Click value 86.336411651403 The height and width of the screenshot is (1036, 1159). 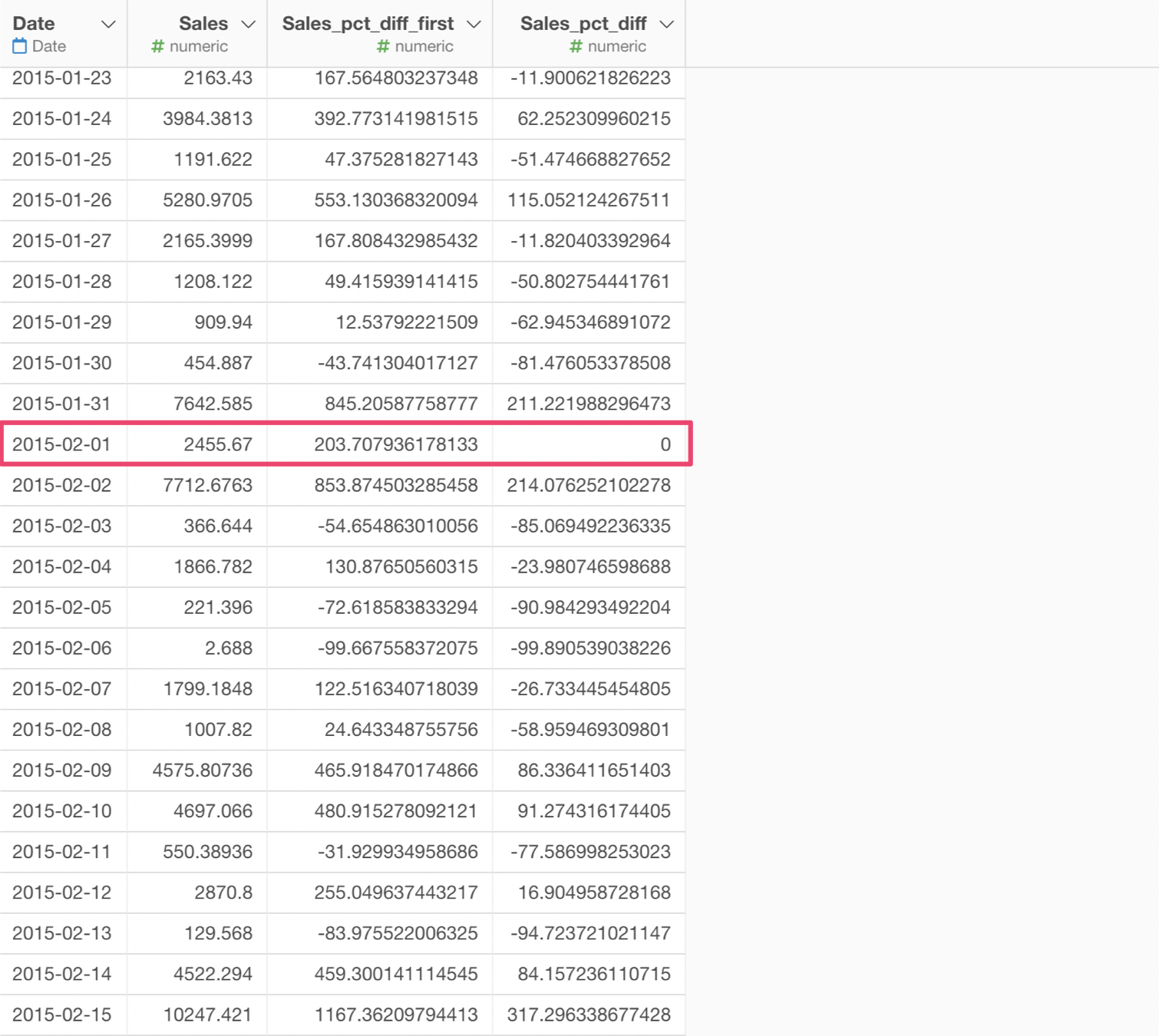[594, 770]
